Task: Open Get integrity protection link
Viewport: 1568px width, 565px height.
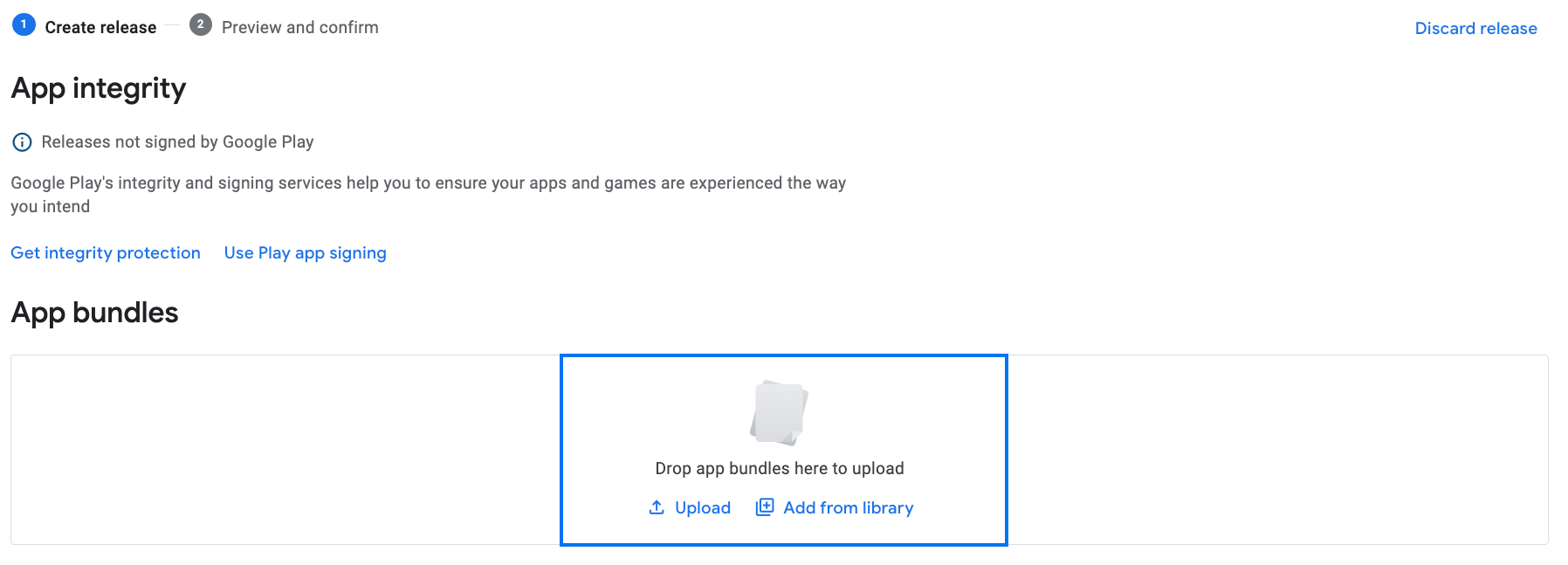Action: click(106, 252)
